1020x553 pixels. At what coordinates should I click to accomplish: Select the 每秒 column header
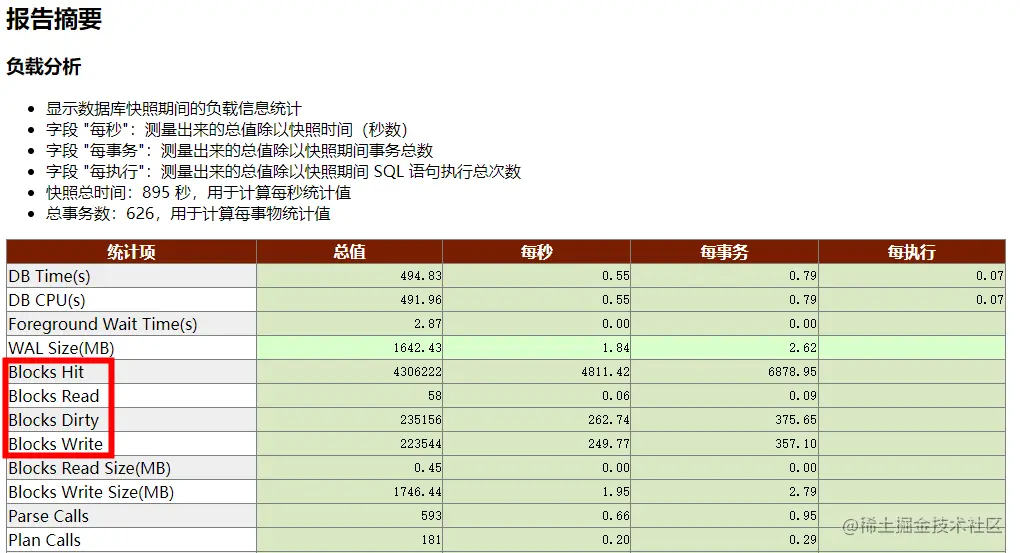537,252
